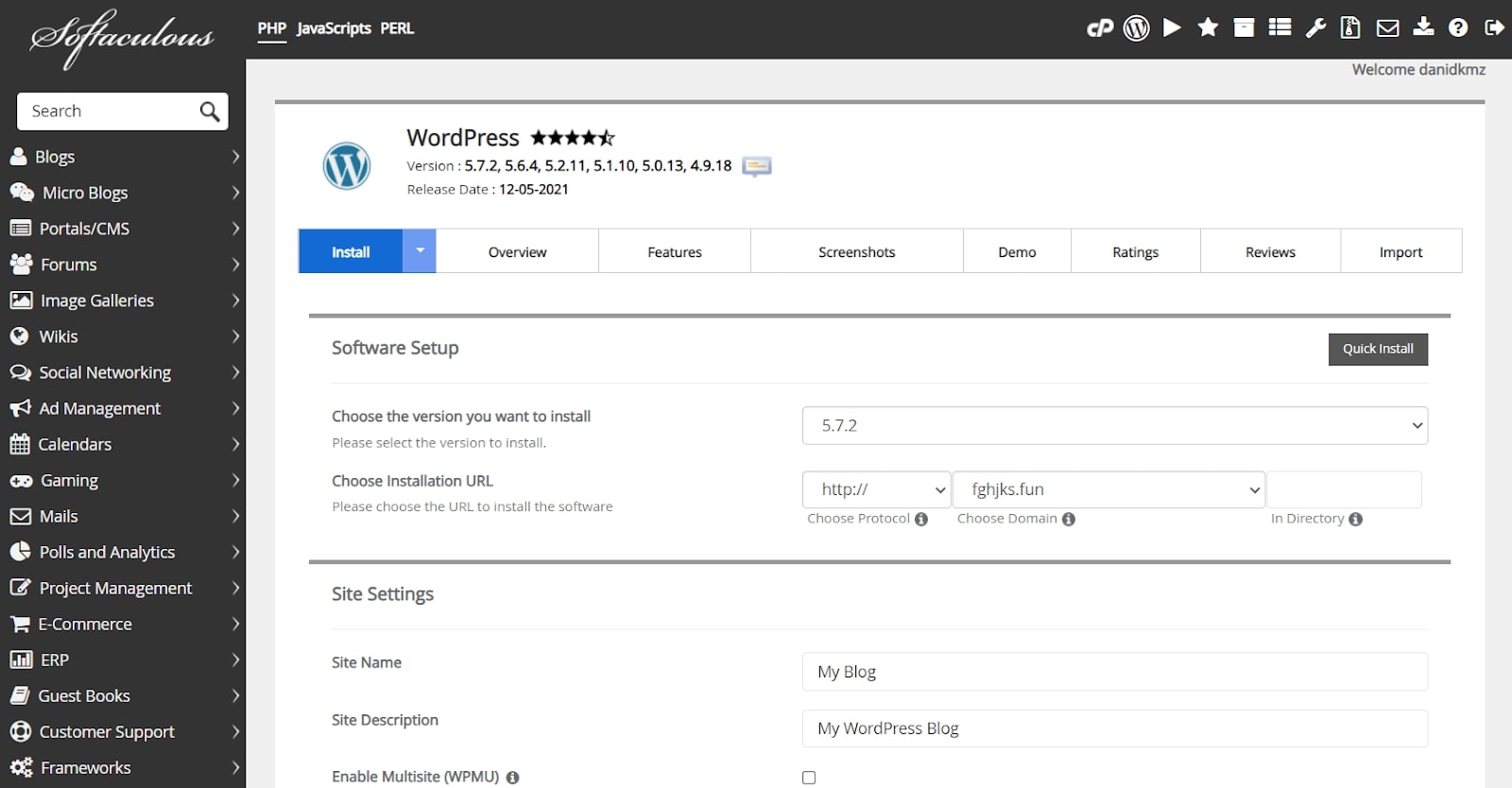Click the download icon in top bar

tap(1423, 27)
